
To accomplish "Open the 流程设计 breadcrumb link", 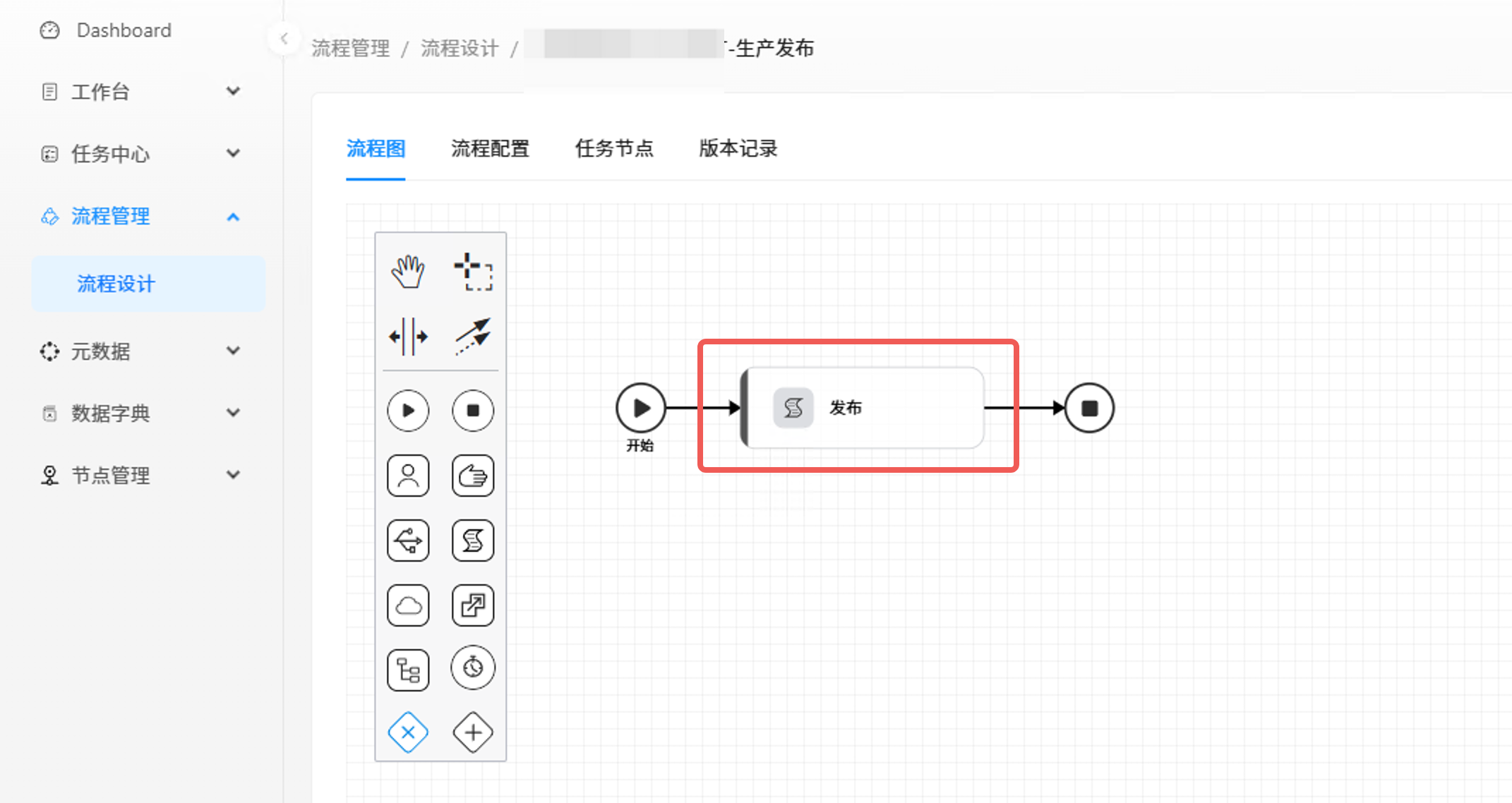I will [460, 48].
